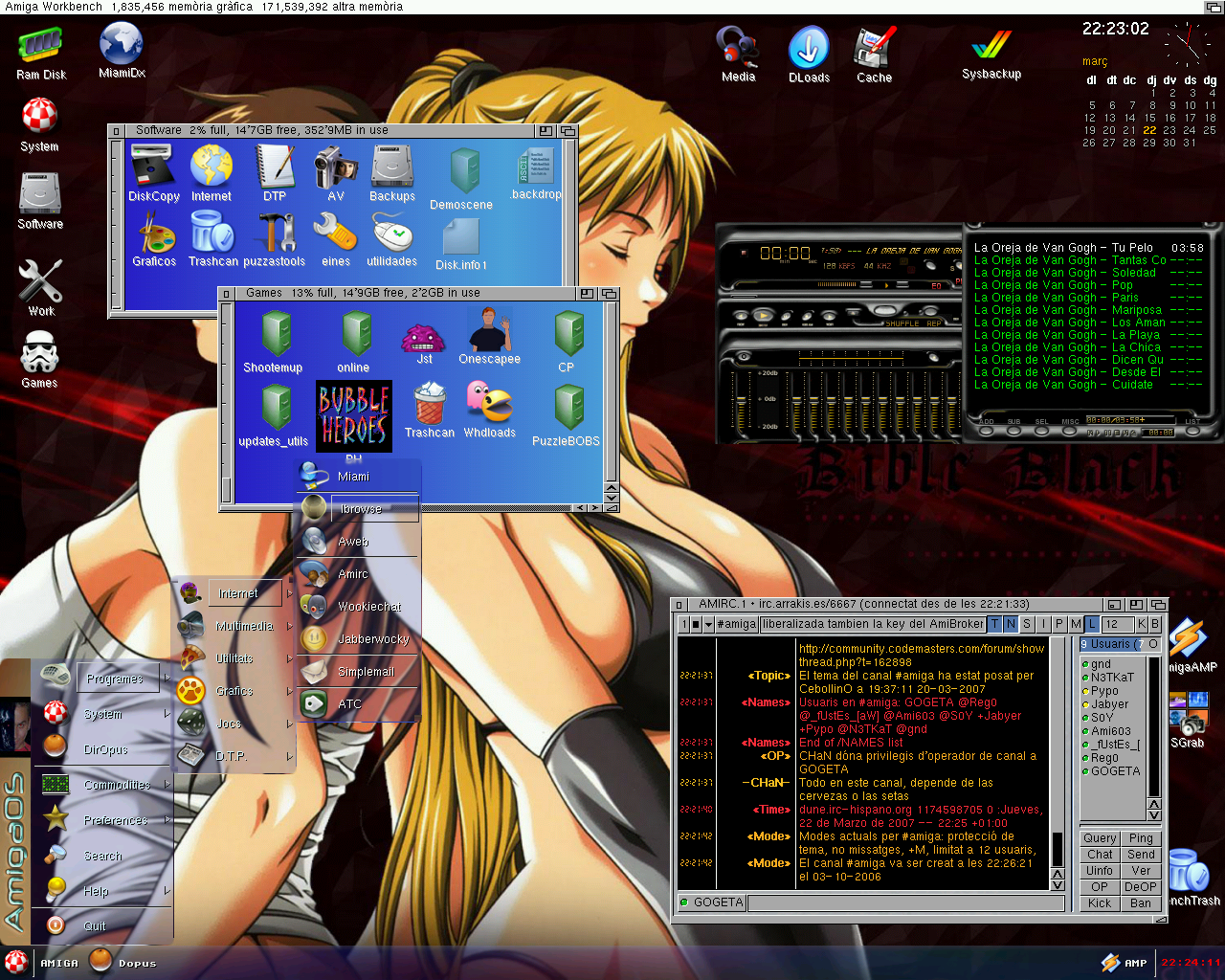Viewport: 1225px width, 980px height.
Task: Toggle the T channel mode in AmIRC
Action: pos(994,624)
